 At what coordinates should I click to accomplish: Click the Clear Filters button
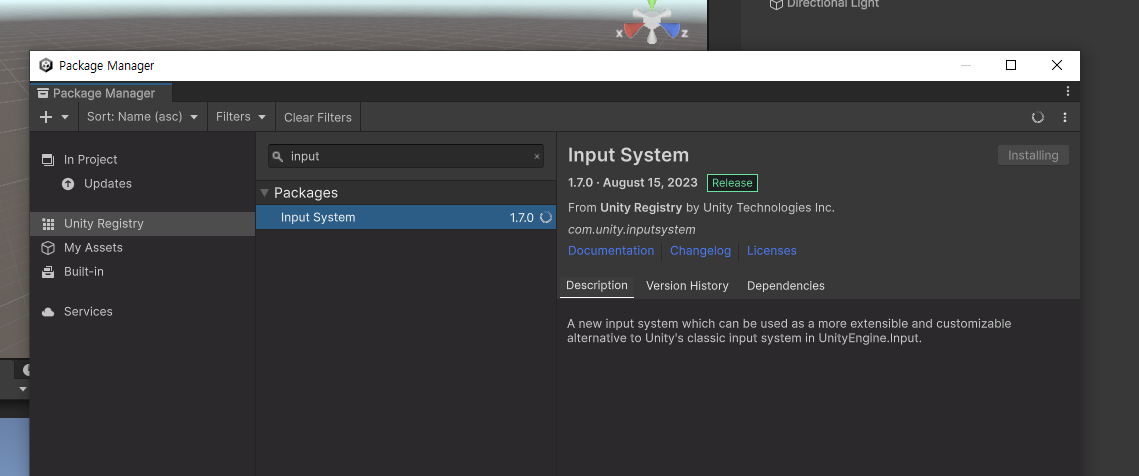pyautogui.click(x=317, y=117)
